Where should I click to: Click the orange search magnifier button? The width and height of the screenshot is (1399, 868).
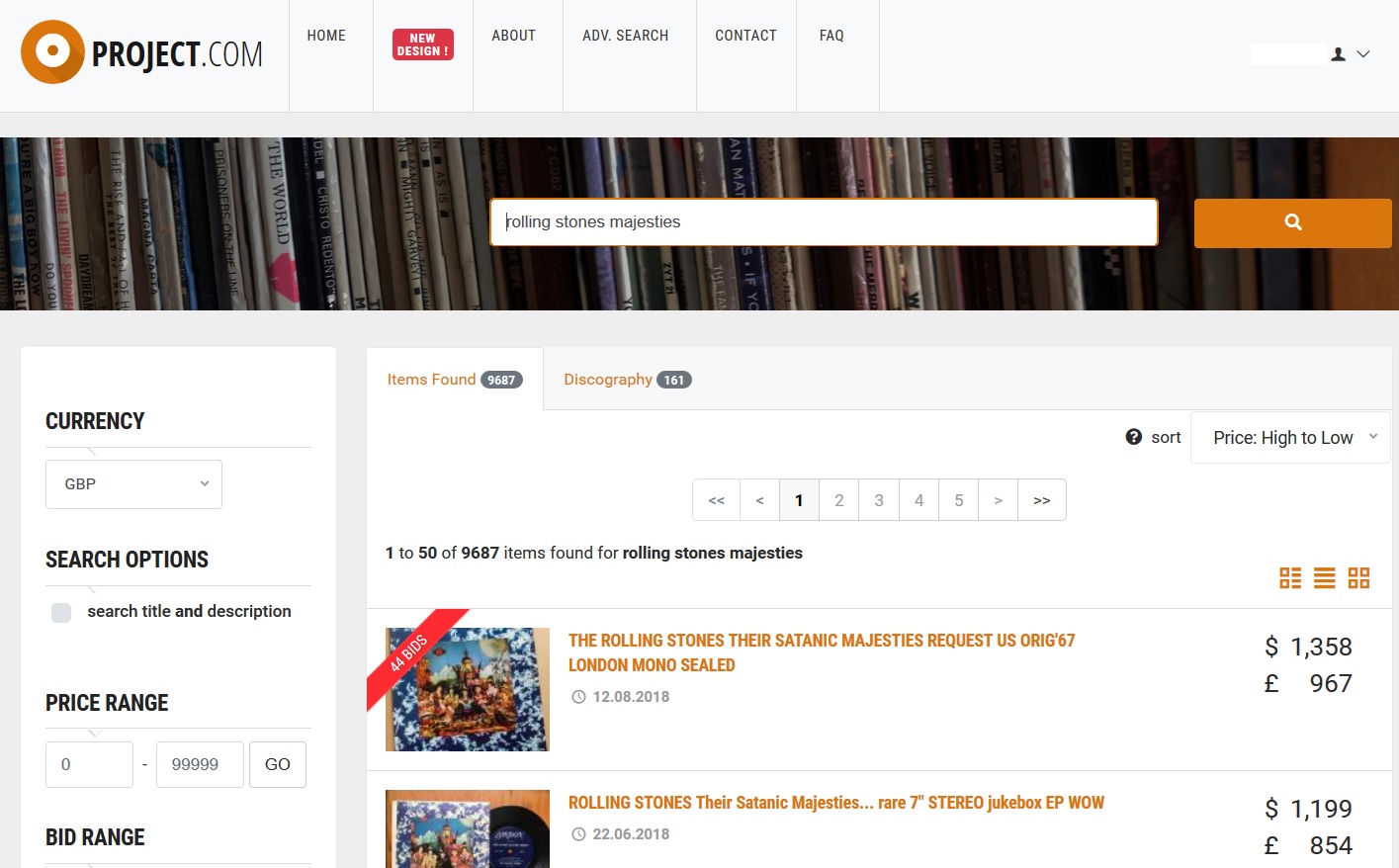(1292, 222)
